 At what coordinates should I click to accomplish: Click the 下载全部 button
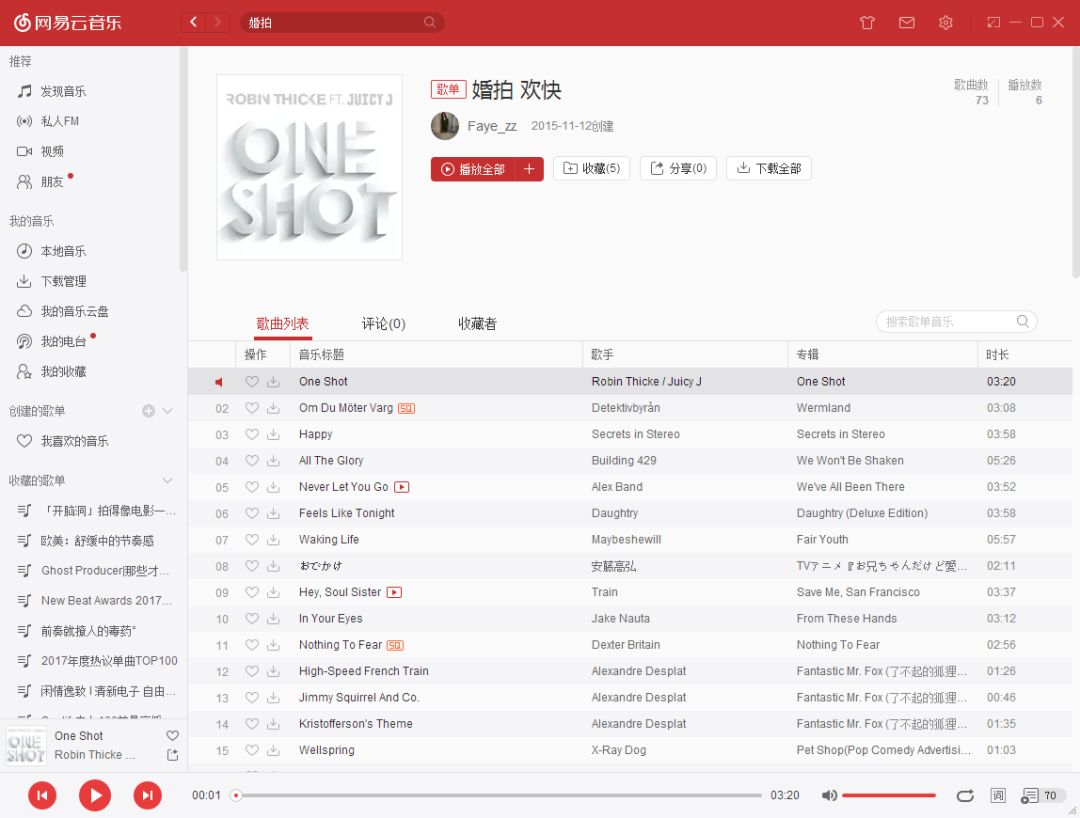click(x=769, y=168)
